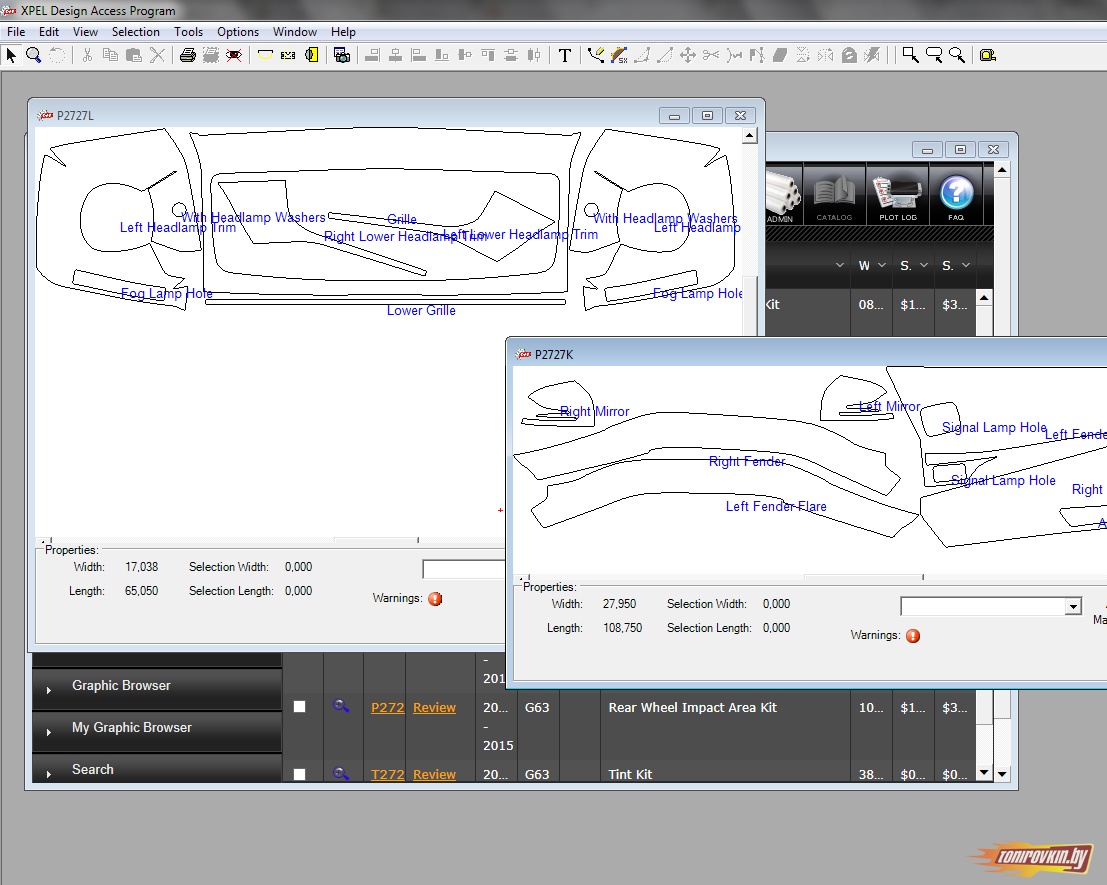
Task: Open the combo box dropdown in P2727K
Action: pos(1073,606)
